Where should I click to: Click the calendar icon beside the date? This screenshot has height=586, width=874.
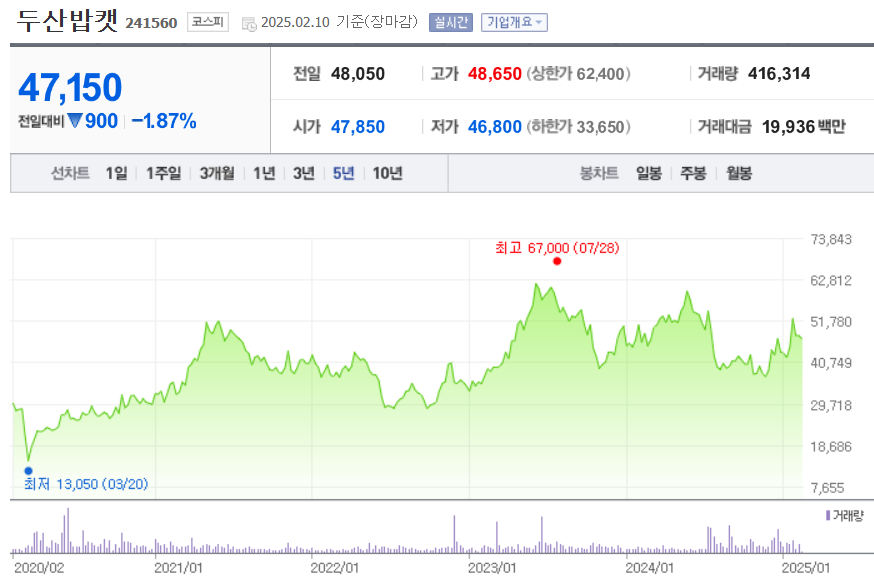pyautogui.click(x=249, y=23)
